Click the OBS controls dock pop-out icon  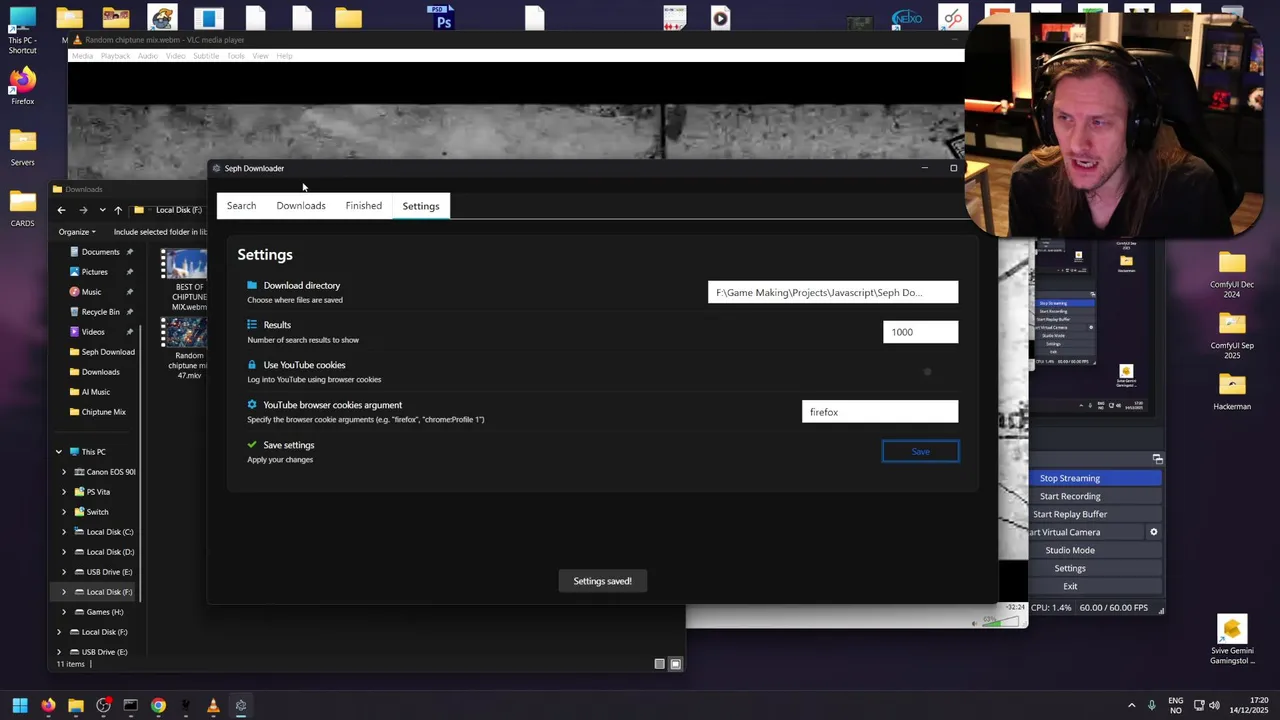click(1157, 459)
